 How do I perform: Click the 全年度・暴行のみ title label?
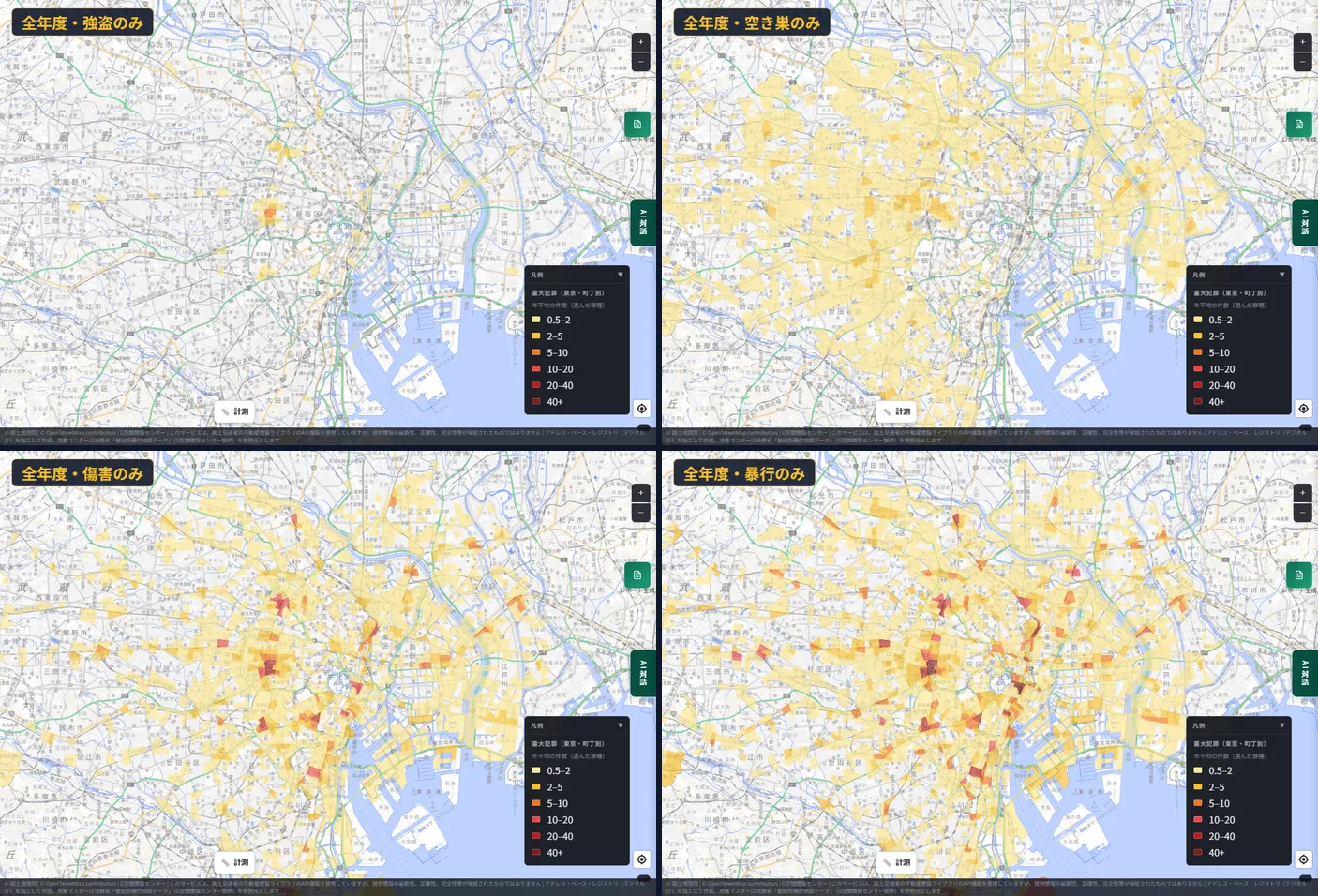(x=744, y=473)
